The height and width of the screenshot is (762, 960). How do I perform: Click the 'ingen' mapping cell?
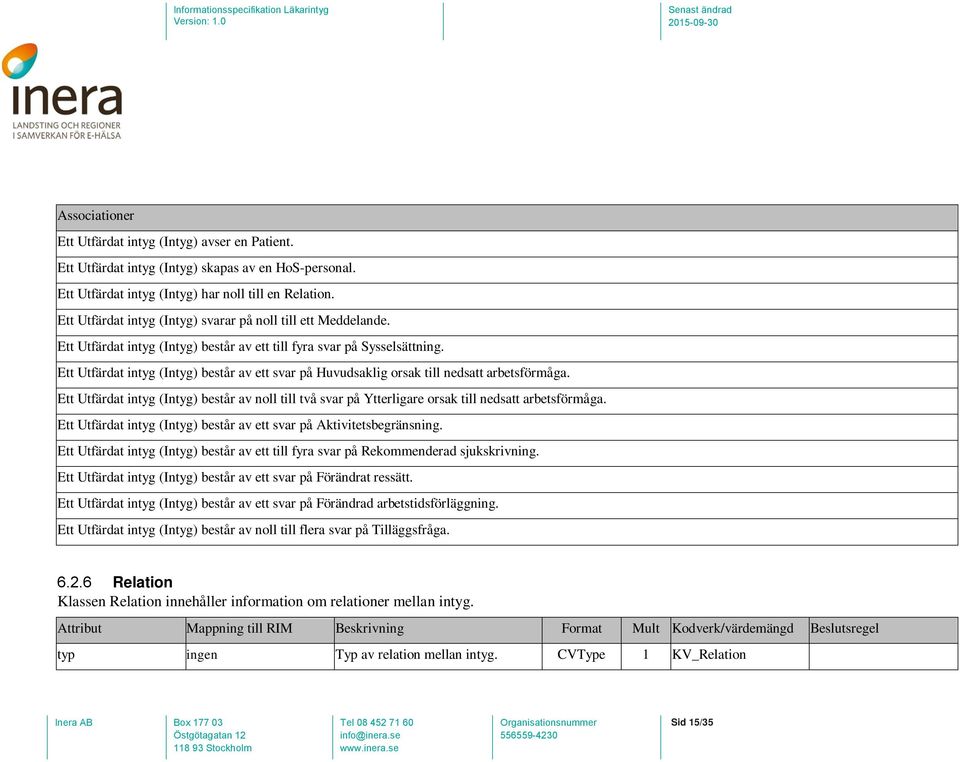coord(260,656)
